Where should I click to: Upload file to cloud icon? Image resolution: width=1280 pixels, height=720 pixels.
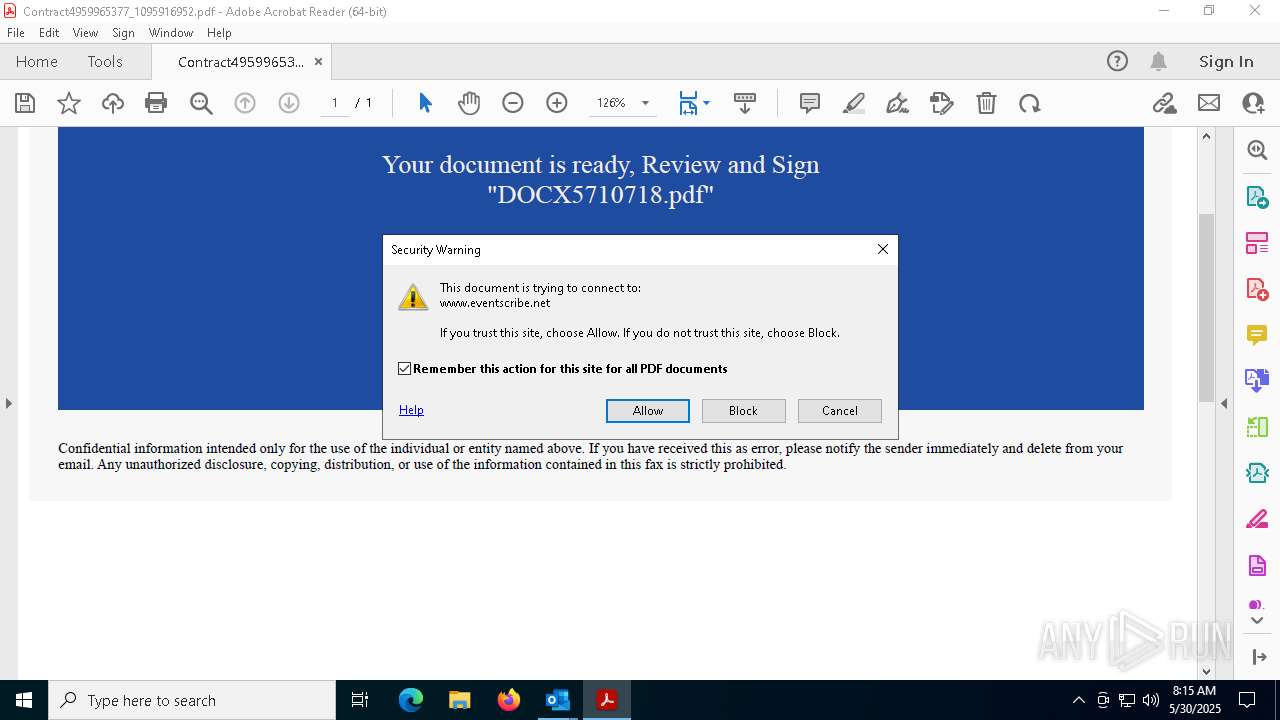113,103
